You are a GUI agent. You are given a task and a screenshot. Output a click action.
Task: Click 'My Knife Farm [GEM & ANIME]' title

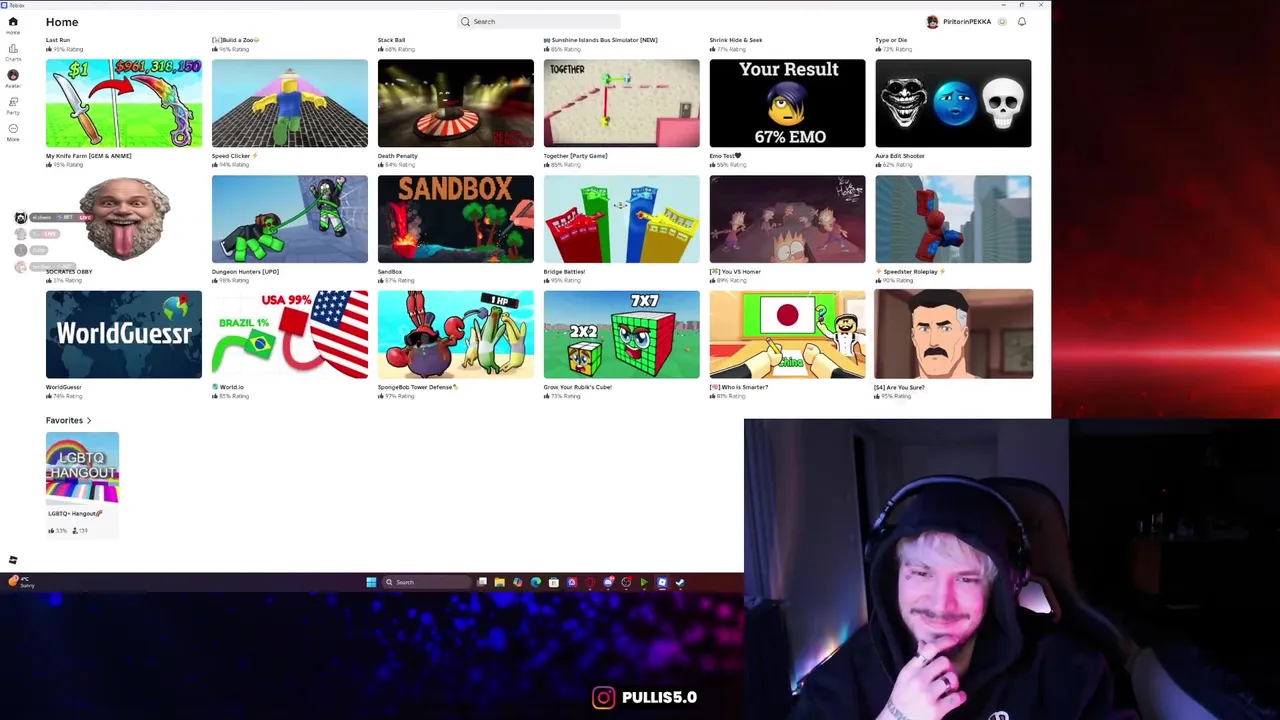pyautogui.click(x=89, y=156)
